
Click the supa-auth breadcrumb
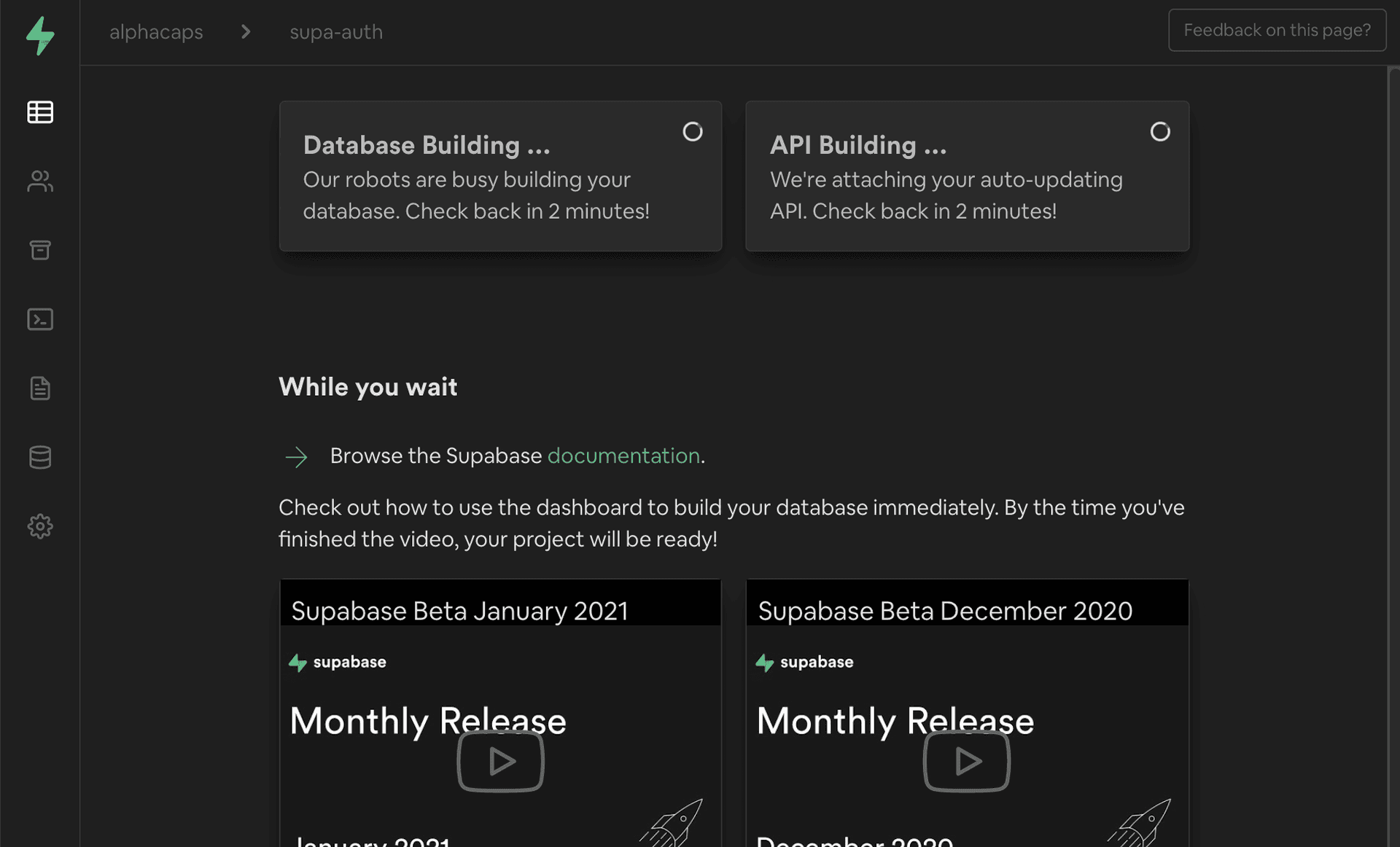[336, 32]
